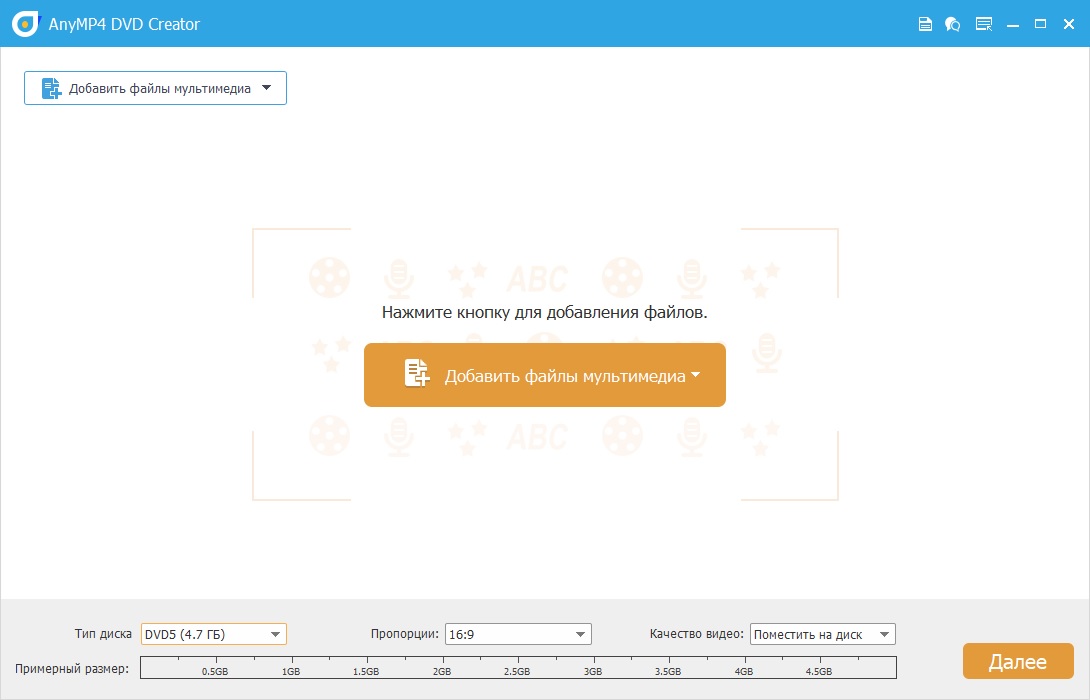Screen dimensions: 1090x700
Task: Expand the top-left Добавить файлы мультимедиа menu
Action: [x=266, y=88]
